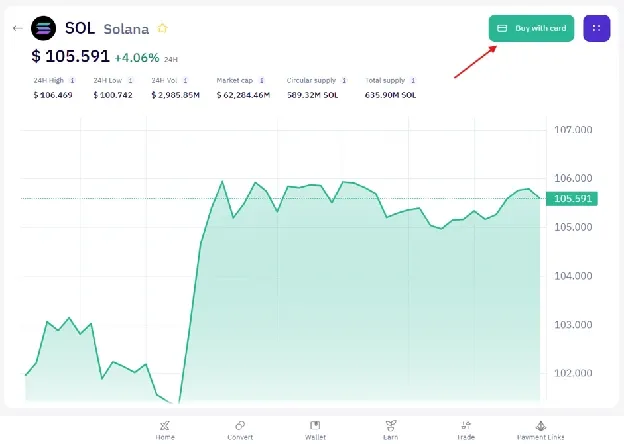Click the $ 100.742 low value

tap(113, 95)
